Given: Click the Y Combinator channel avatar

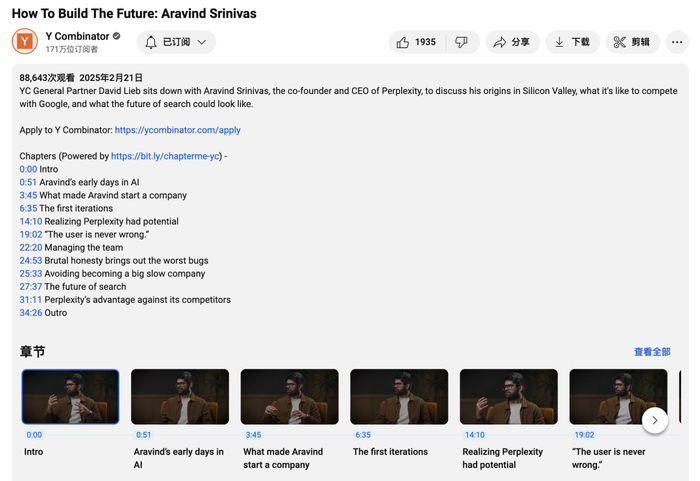Looking at the screenshot, I should point(25,42).
